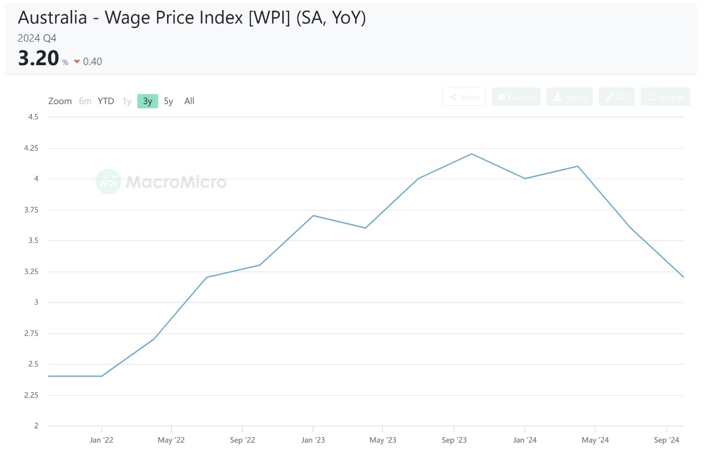Click the MacroMicro watermark logo
This screenshot has height=464, width=715.
click(x=162, y=181)
